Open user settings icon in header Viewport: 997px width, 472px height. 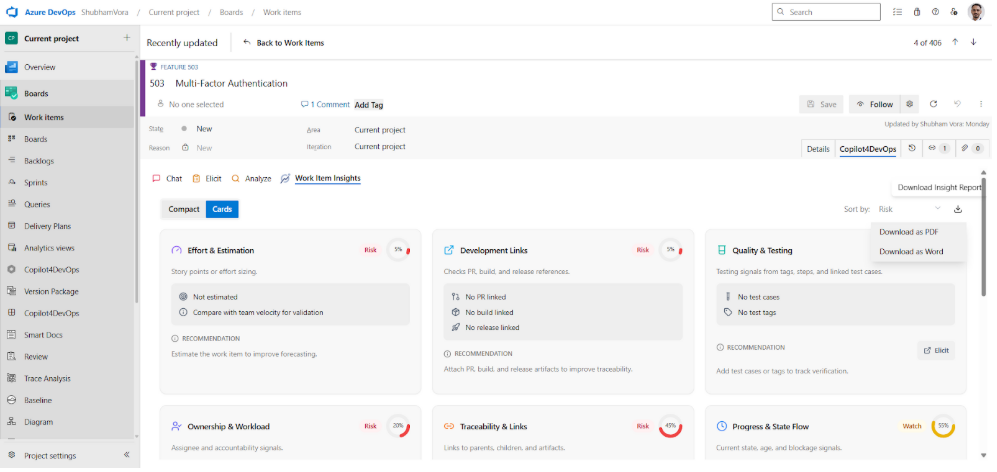tap(954, 12)
